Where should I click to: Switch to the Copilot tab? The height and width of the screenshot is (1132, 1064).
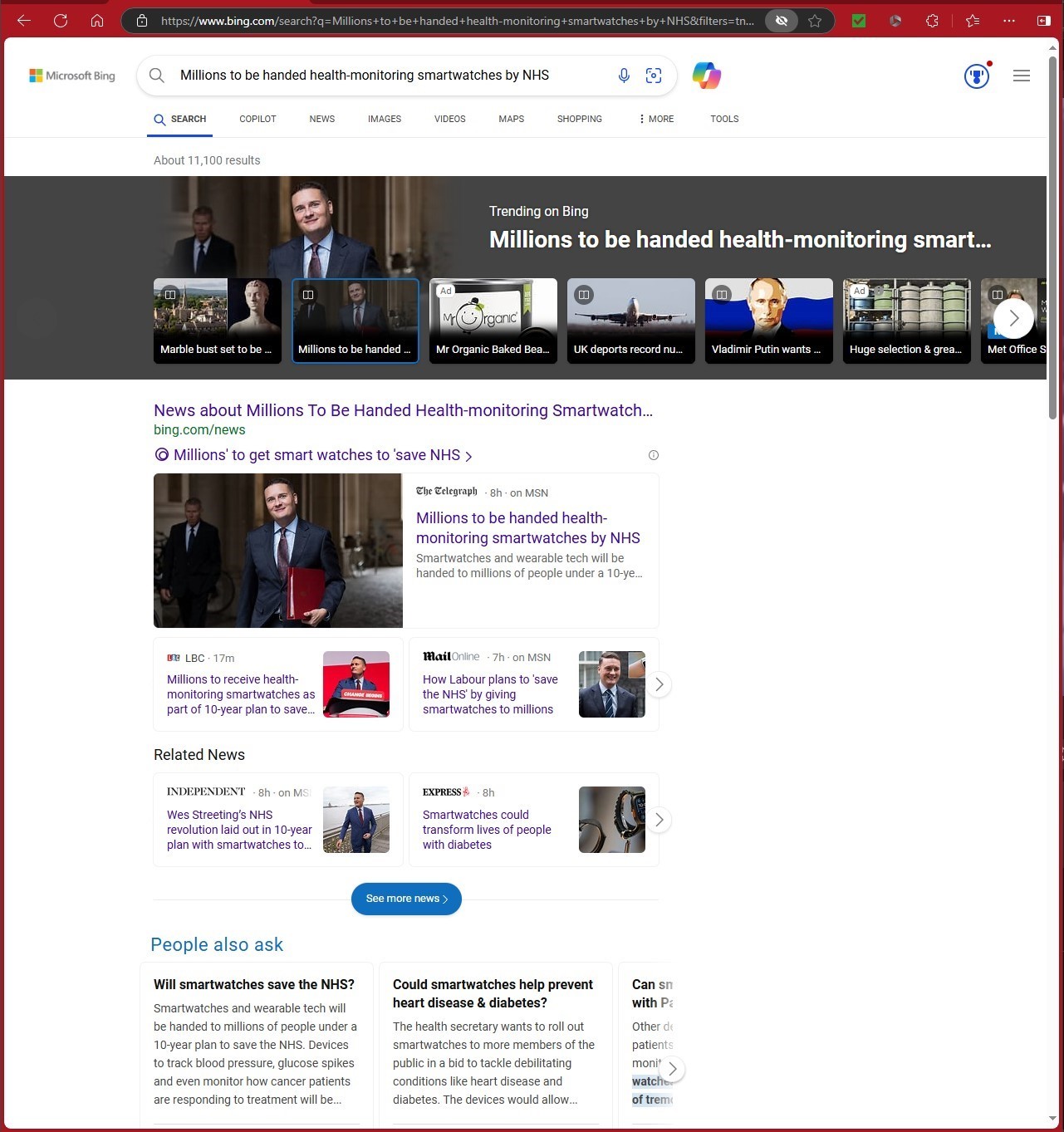click(x=257, y=119)
